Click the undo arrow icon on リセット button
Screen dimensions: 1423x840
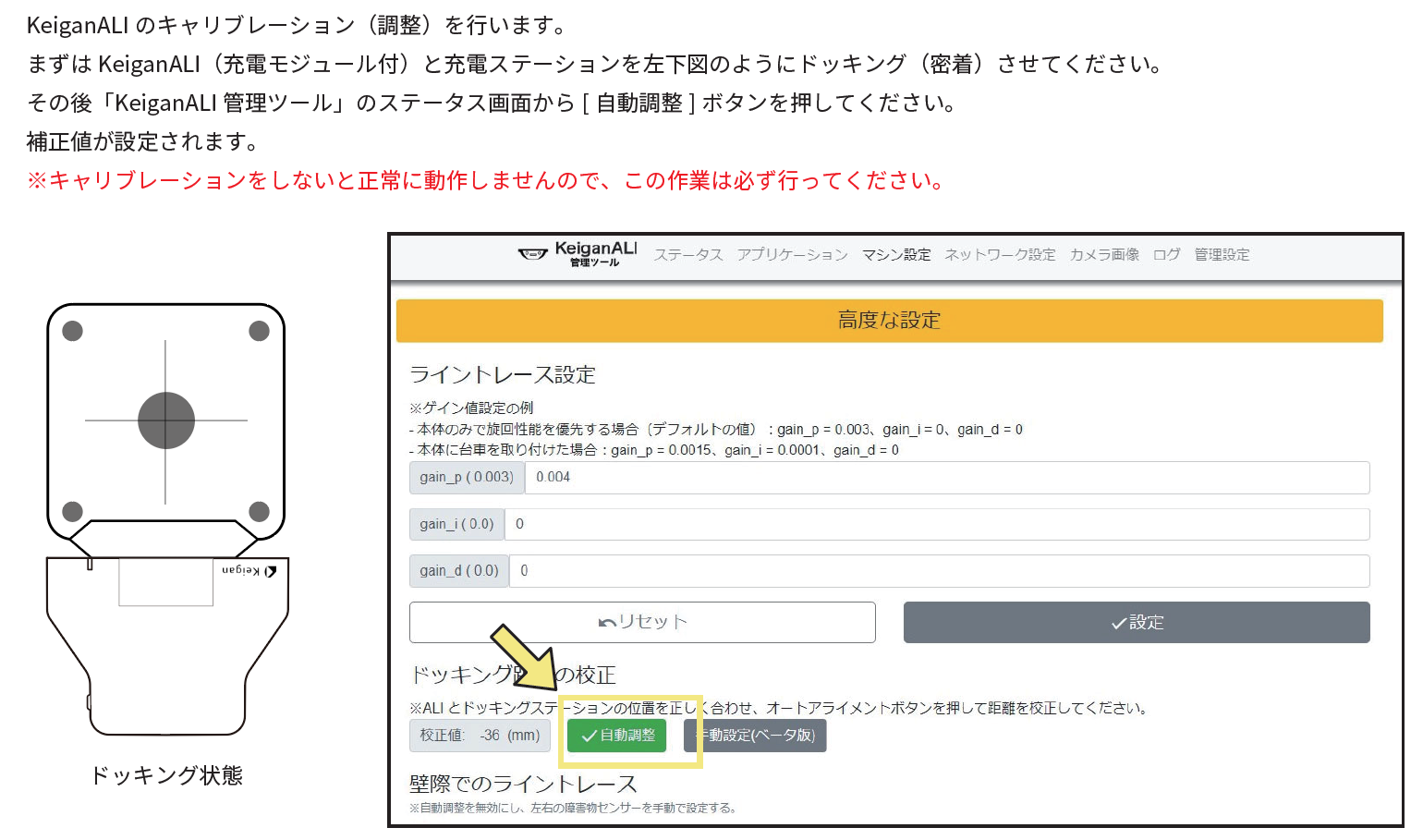pos(605,622)
